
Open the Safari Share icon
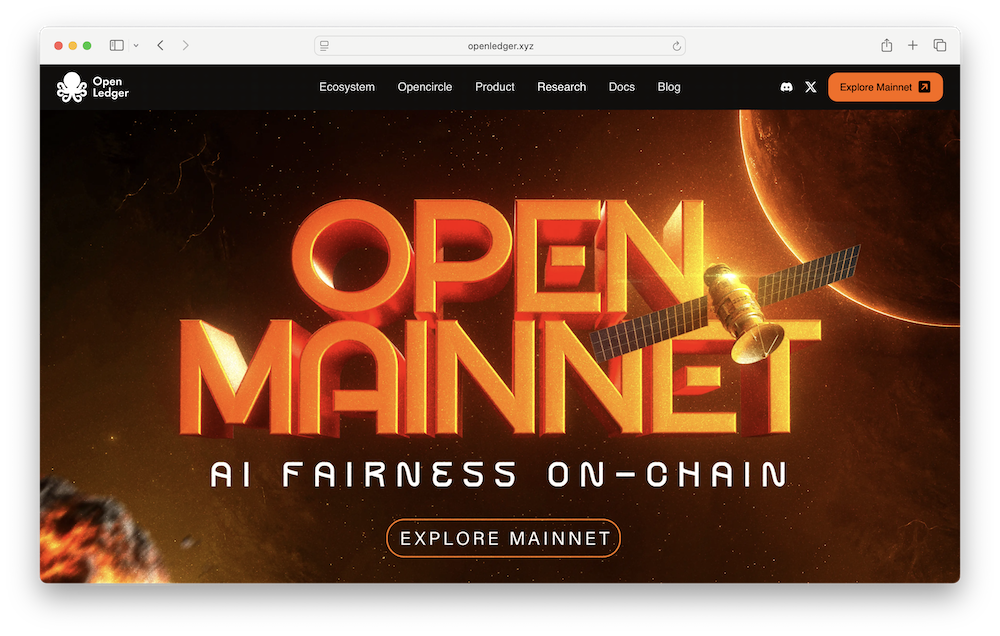tap(886, 45)
